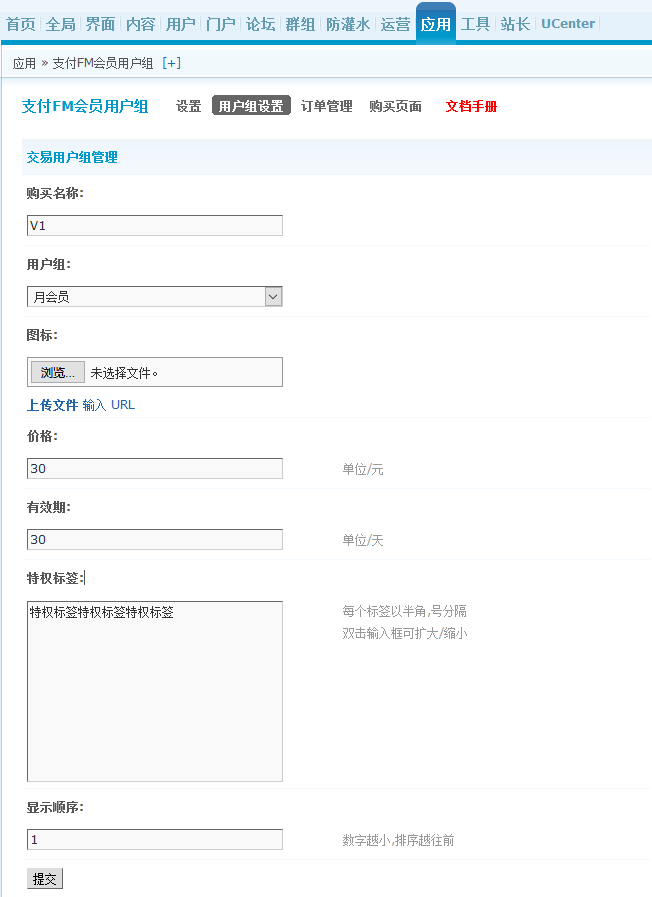Click the 未选择文件 text
The height and width of the screenshot is (897, 652).
[124, 373]
